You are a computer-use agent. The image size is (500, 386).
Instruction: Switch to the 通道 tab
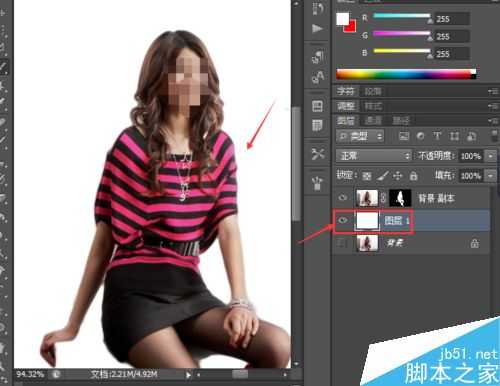tap(373, 120)
